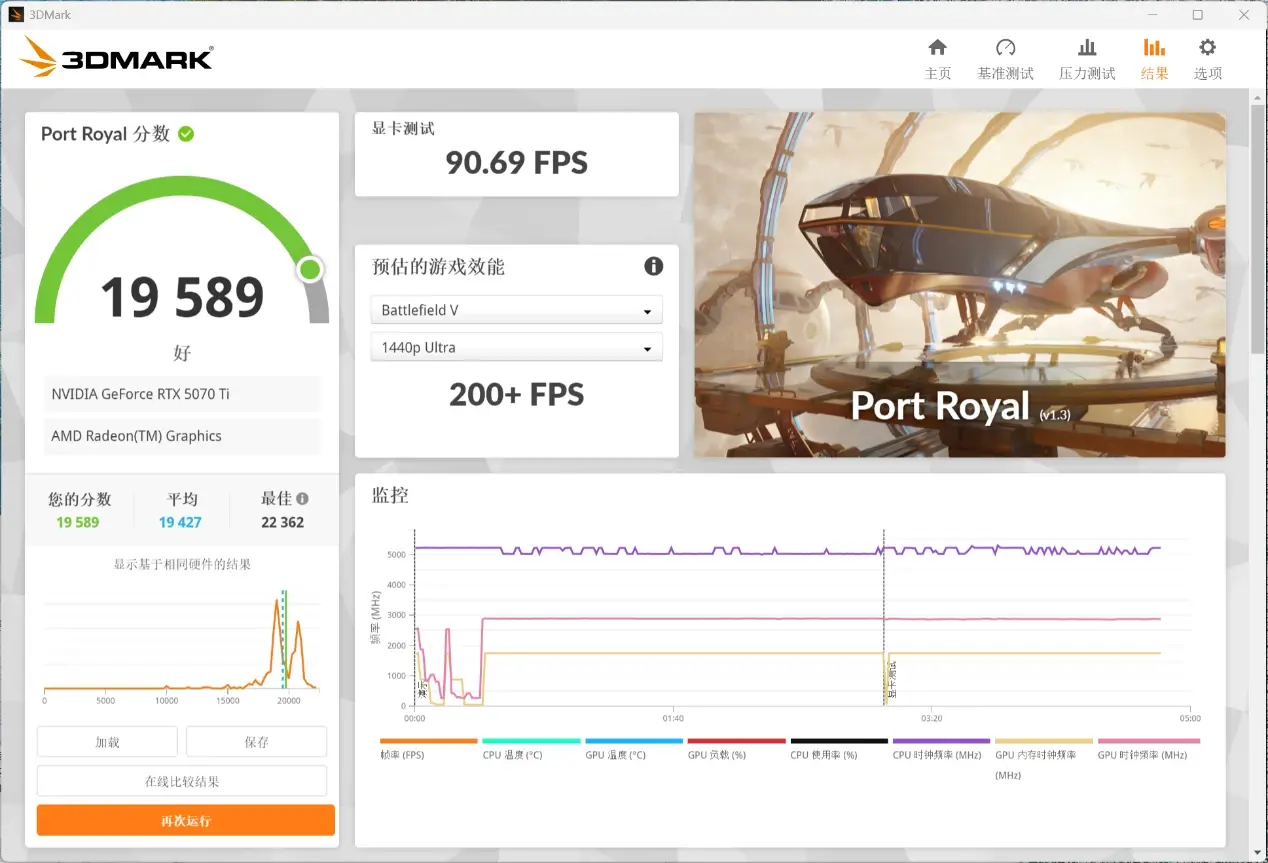1268x863 pixels.
Task: Toggle the CPU 时钟频率 (MHz) purple legend entry
Action: (941, 748)
